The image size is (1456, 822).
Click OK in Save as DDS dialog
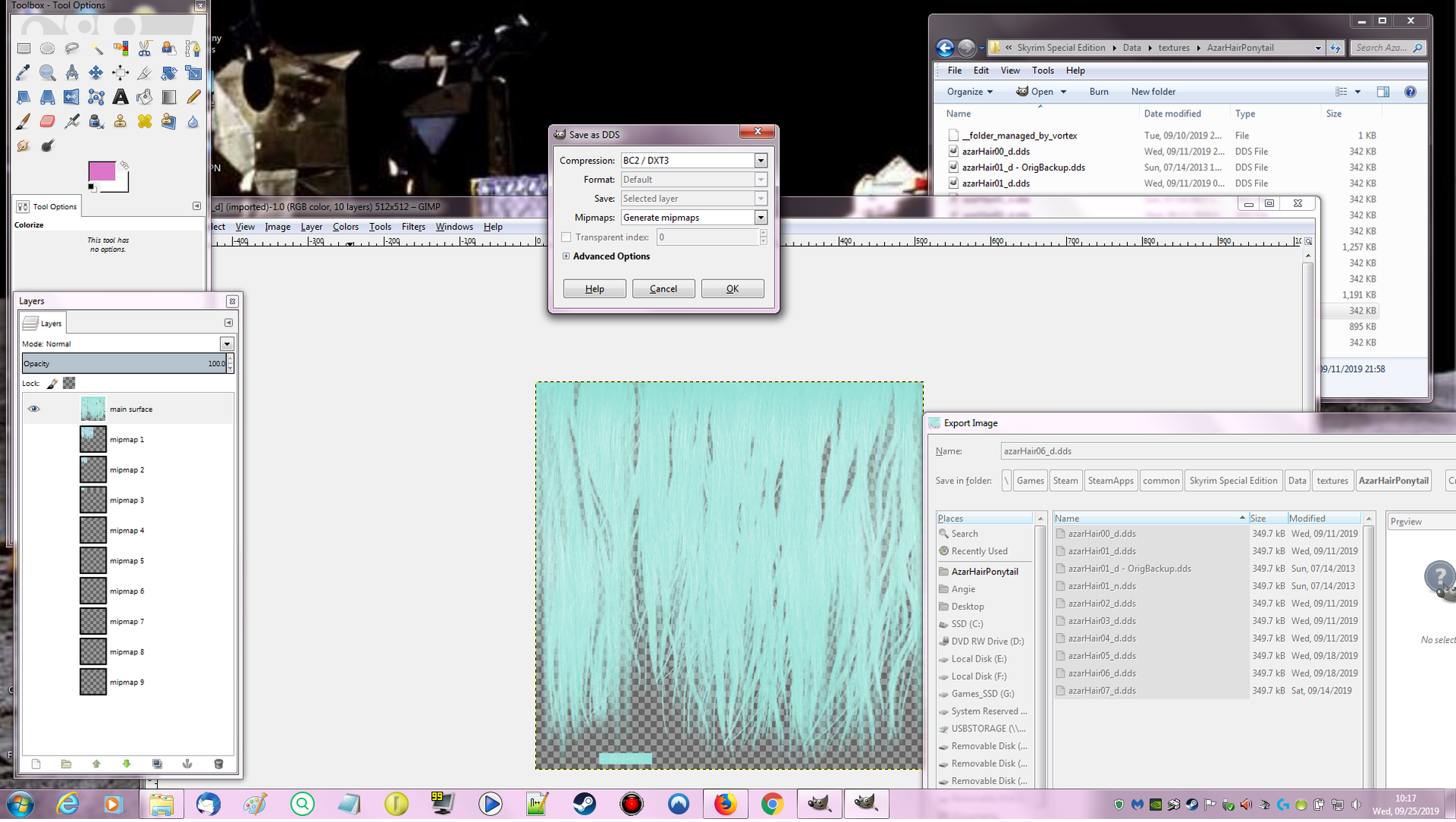[x=732, y=288]
